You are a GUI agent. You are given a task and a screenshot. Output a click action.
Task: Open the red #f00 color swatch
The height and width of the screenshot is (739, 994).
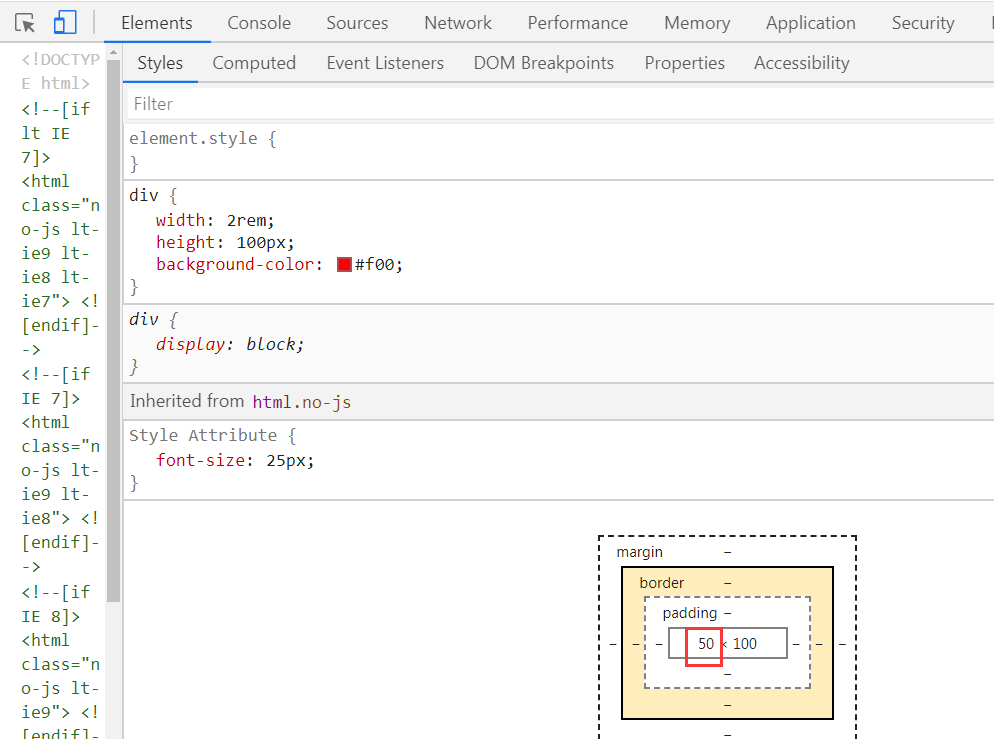tap(344, 265)
